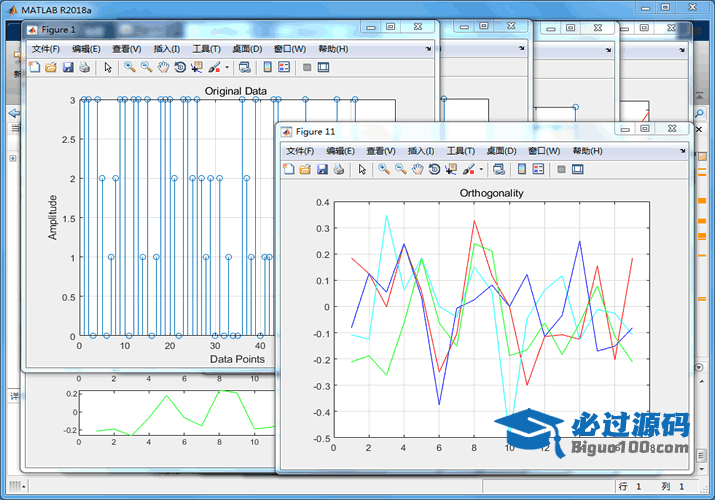Select Data Cursor tool in Figure 11 toolbar

[x=451, y=170]
